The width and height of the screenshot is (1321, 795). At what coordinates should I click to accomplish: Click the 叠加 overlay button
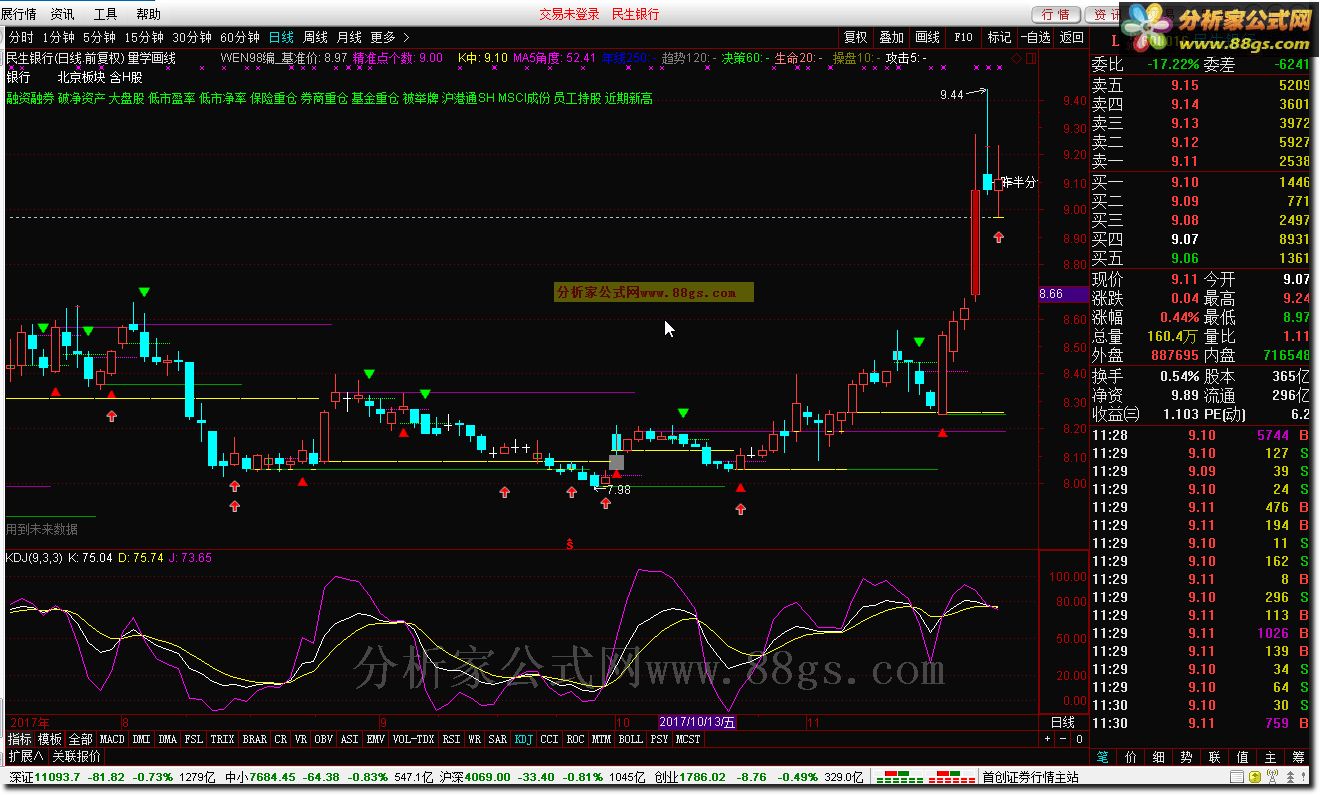891,37
